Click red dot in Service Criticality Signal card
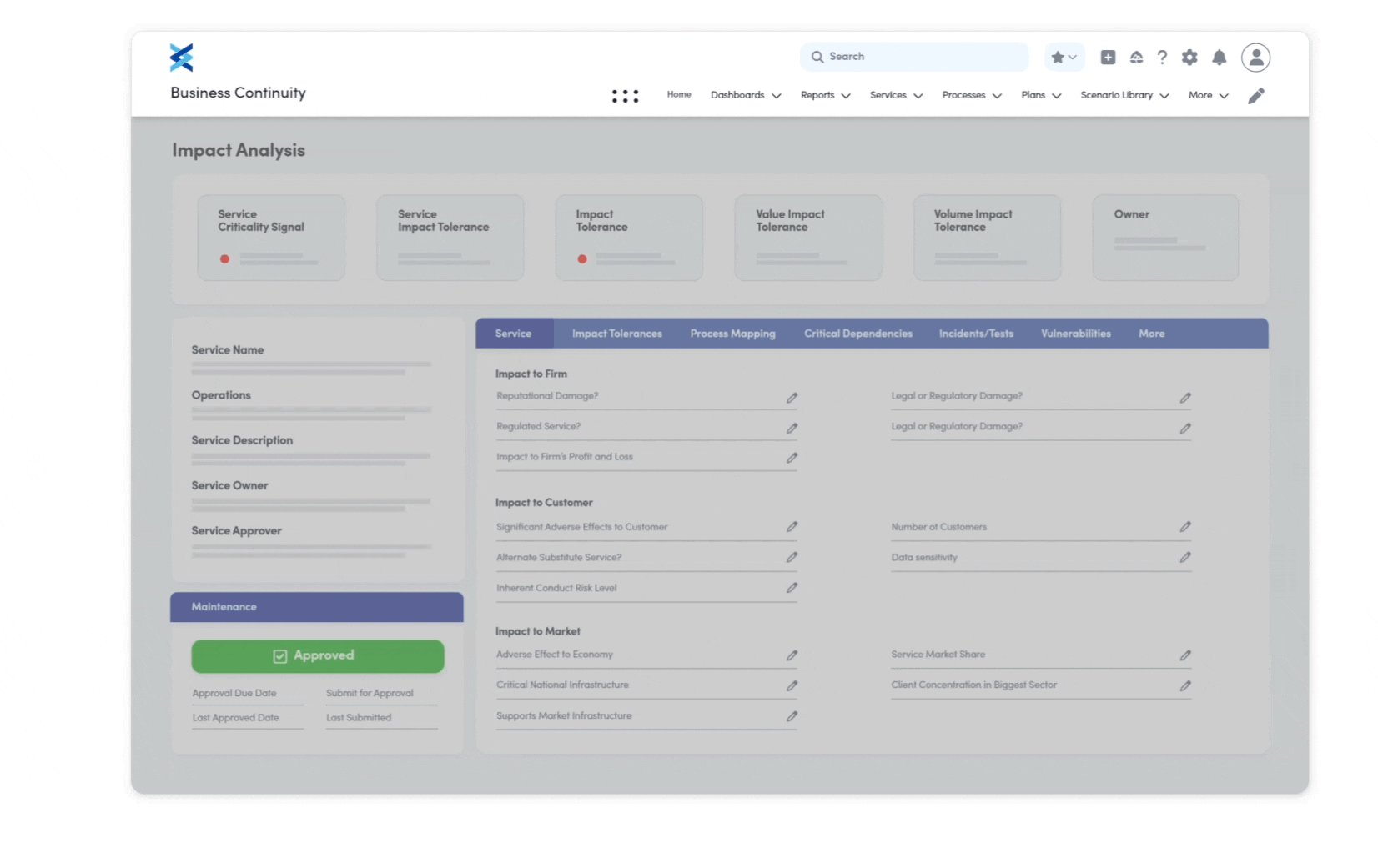 click(x=224, y=259)
